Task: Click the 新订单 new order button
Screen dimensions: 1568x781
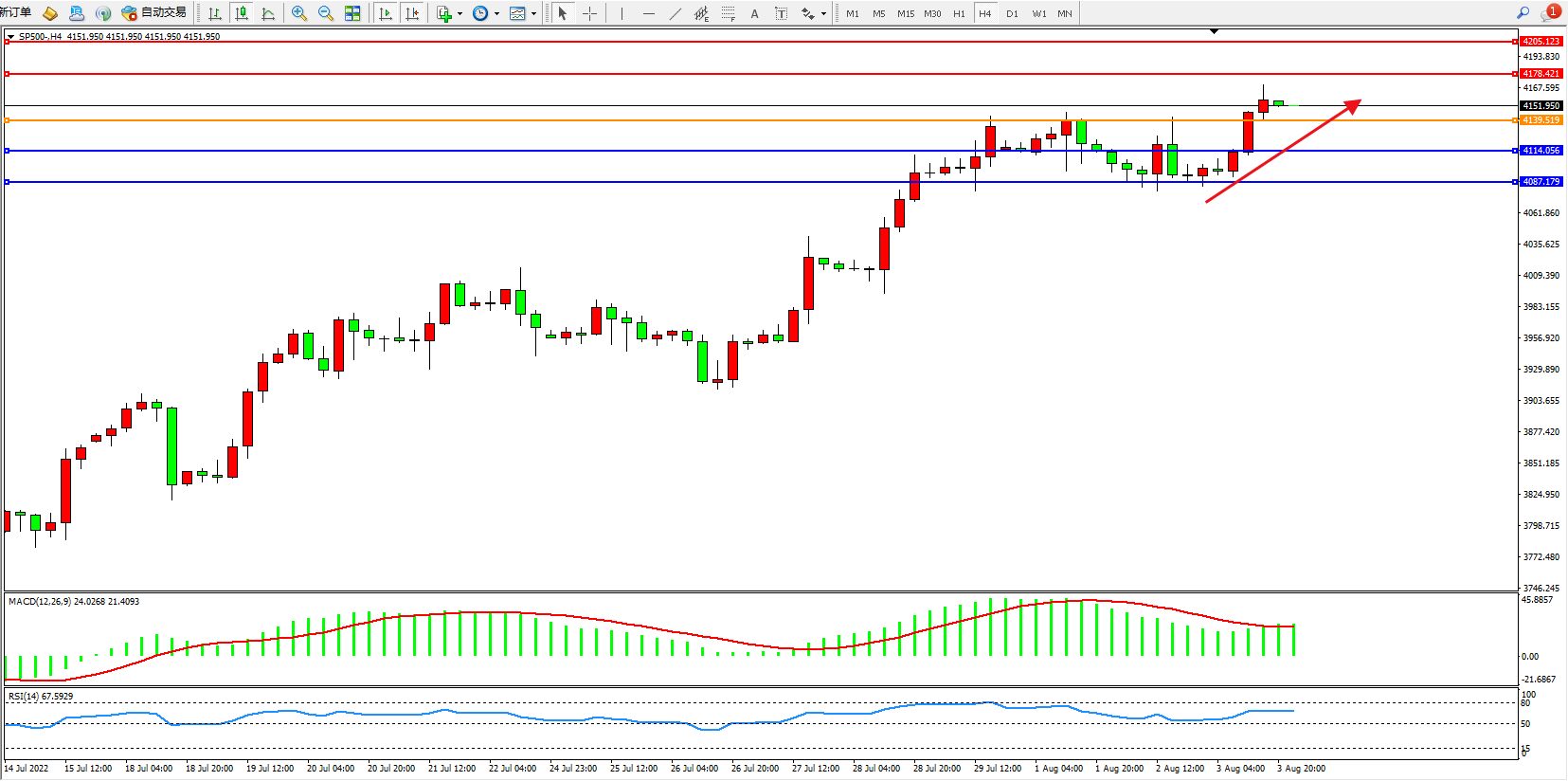Action: [x=16, y=13]
